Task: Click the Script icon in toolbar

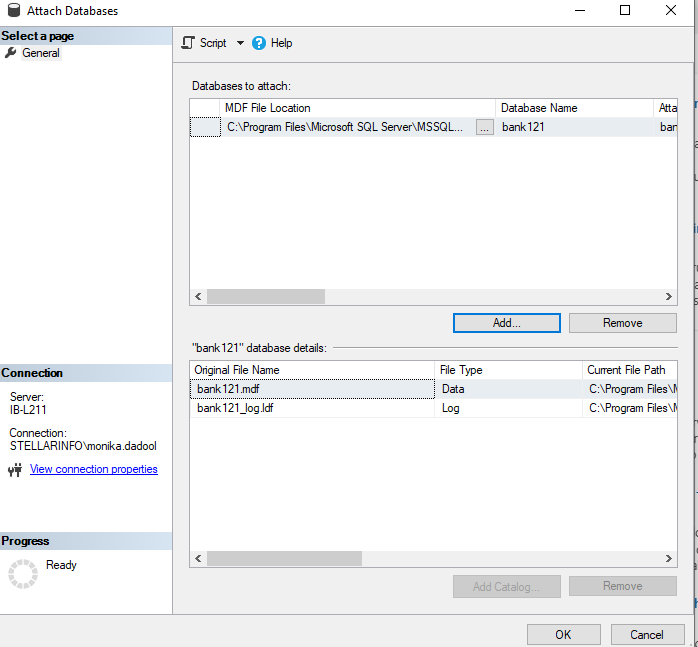Action: (188, 43)
